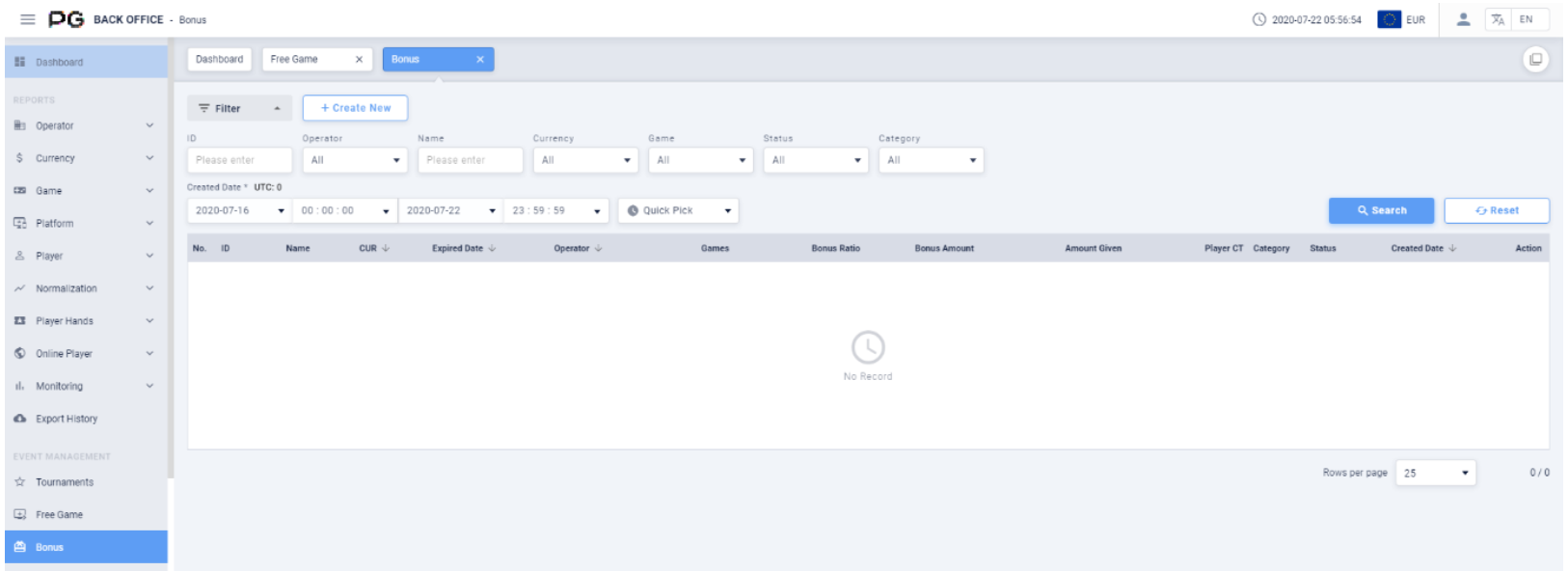
Task: Switch to the Dashboard tab
Action: [x=219, y=60]
